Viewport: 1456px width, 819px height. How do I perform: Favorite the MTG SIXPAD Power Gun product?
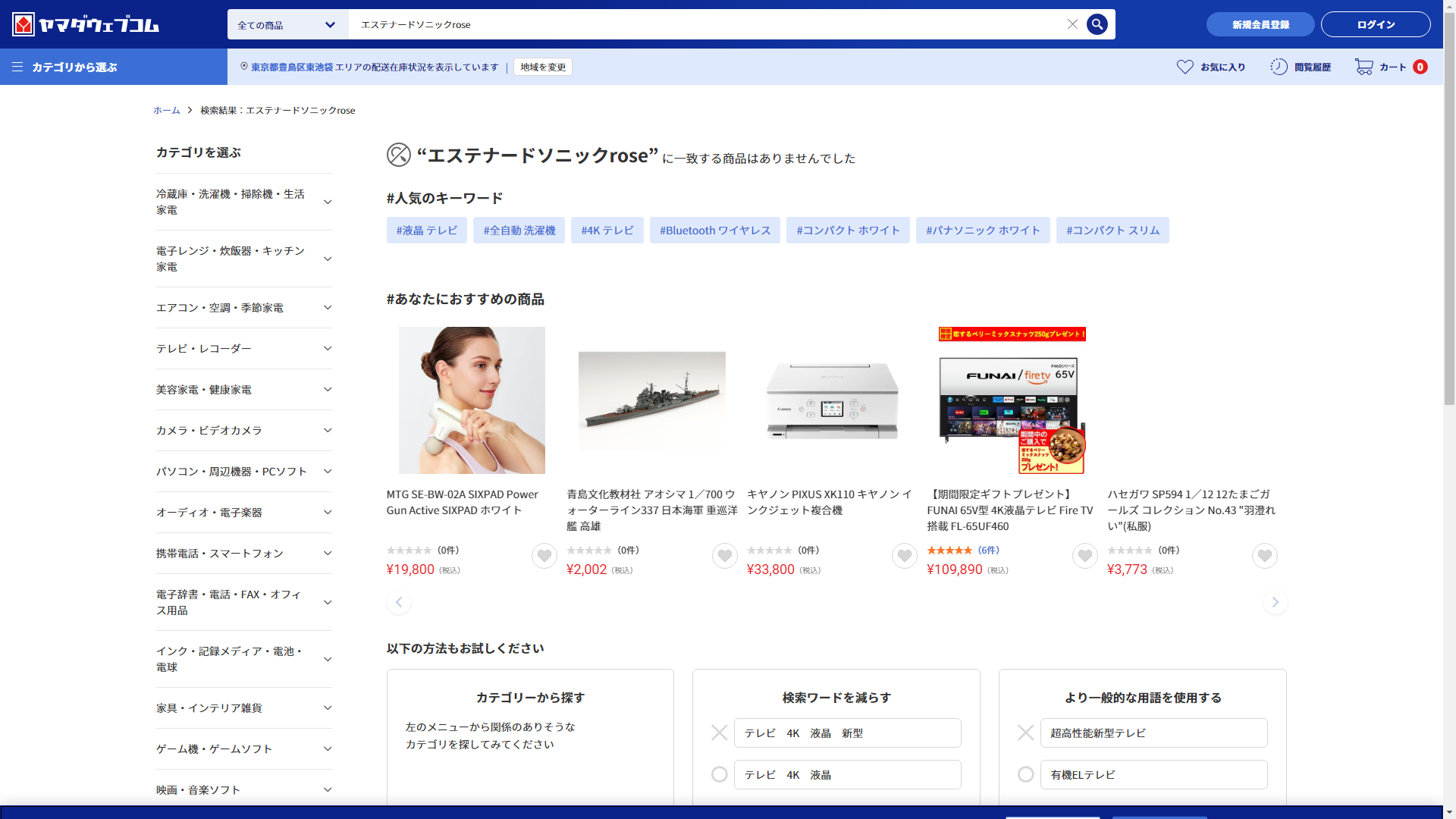544,556
